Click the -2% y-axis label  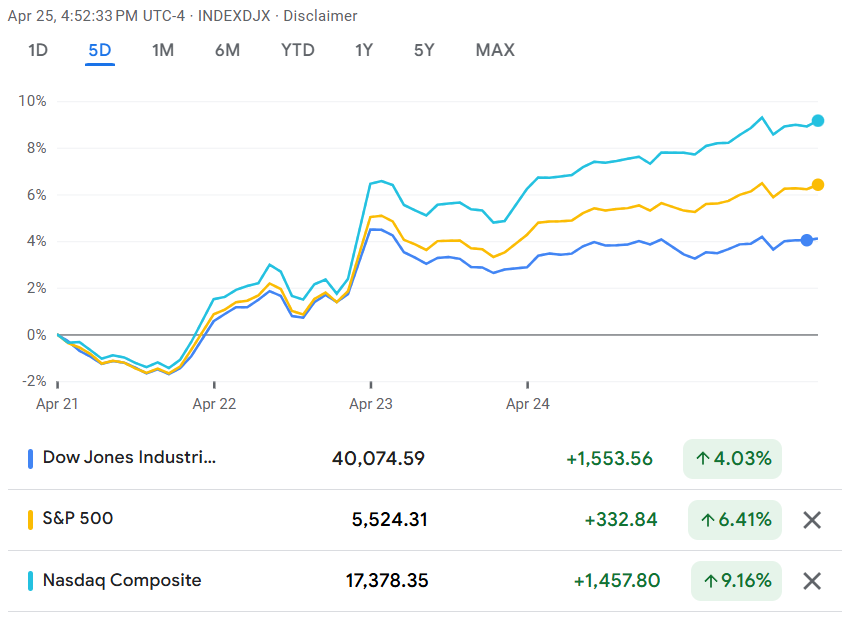[x=34, y=381]
